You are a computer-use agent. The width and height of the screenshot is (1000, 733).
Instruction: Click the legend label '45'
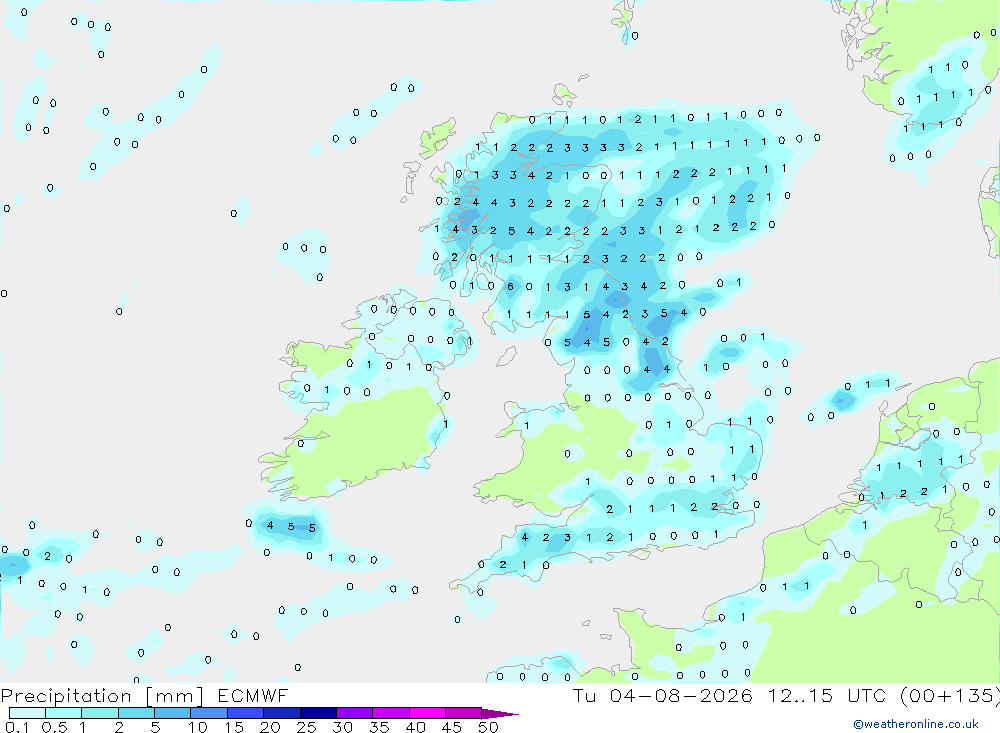(x=452, y=727)
